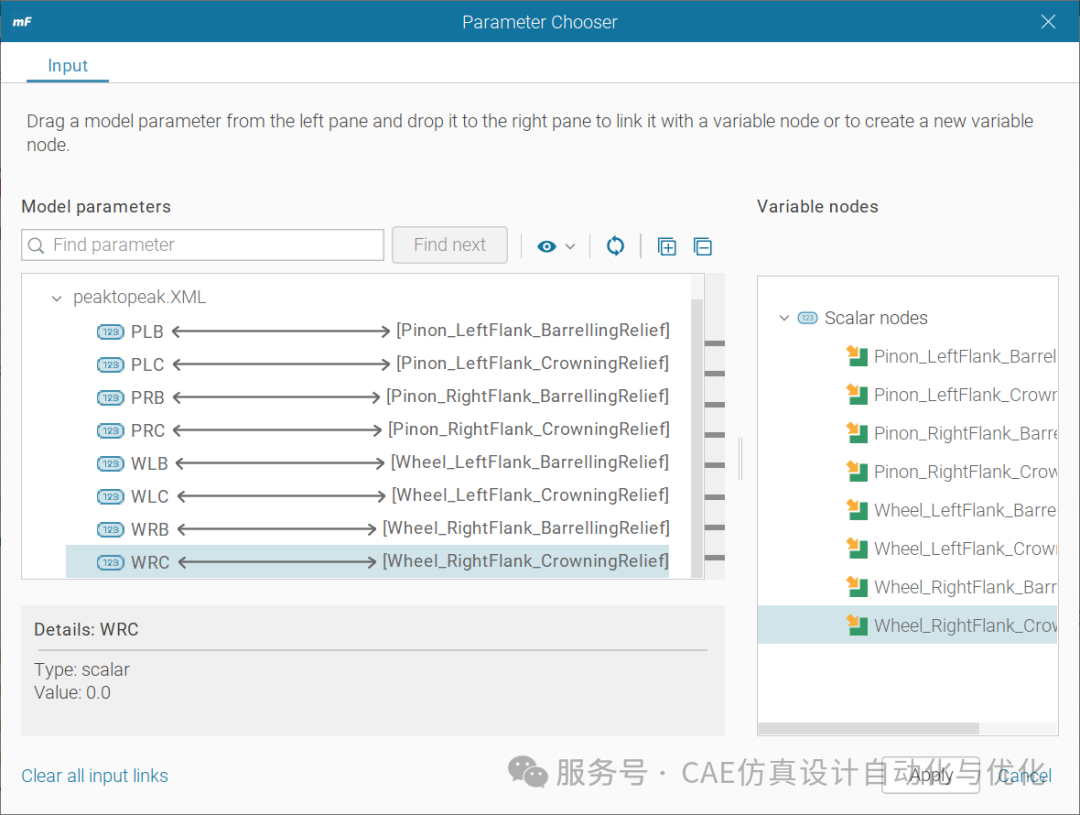Select the PRC parameter label

click(x=148, y=431)
